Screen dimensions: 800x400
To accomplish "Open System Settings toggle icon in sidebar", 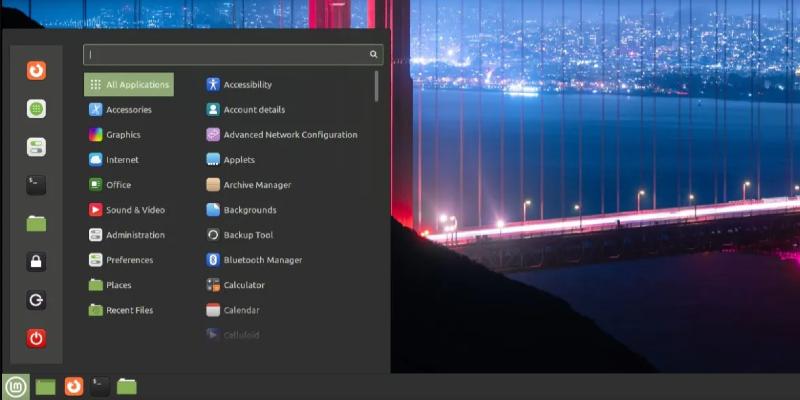I will point(36,147).
